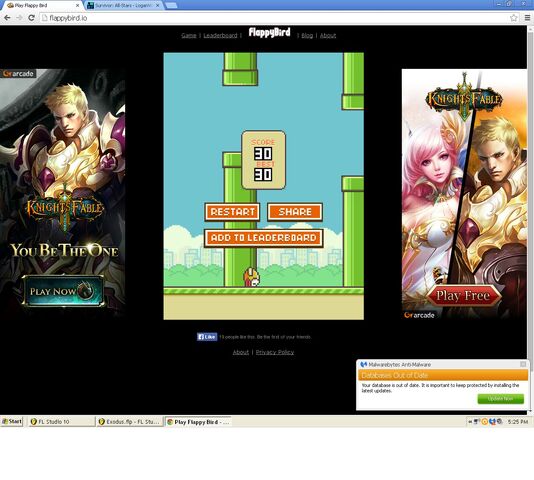
Task: Click Knights Fable logo in left ad
Action: (64, 208)
